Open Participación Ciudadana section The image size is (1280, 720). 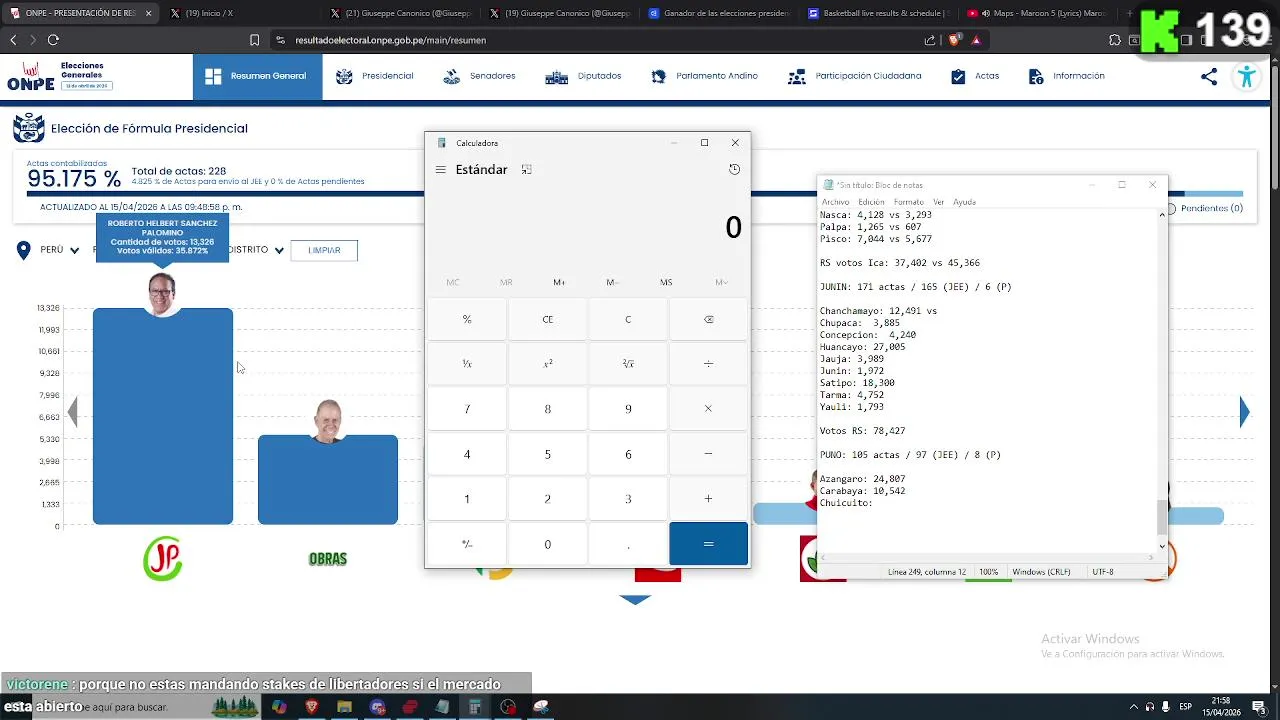[855, 76]
